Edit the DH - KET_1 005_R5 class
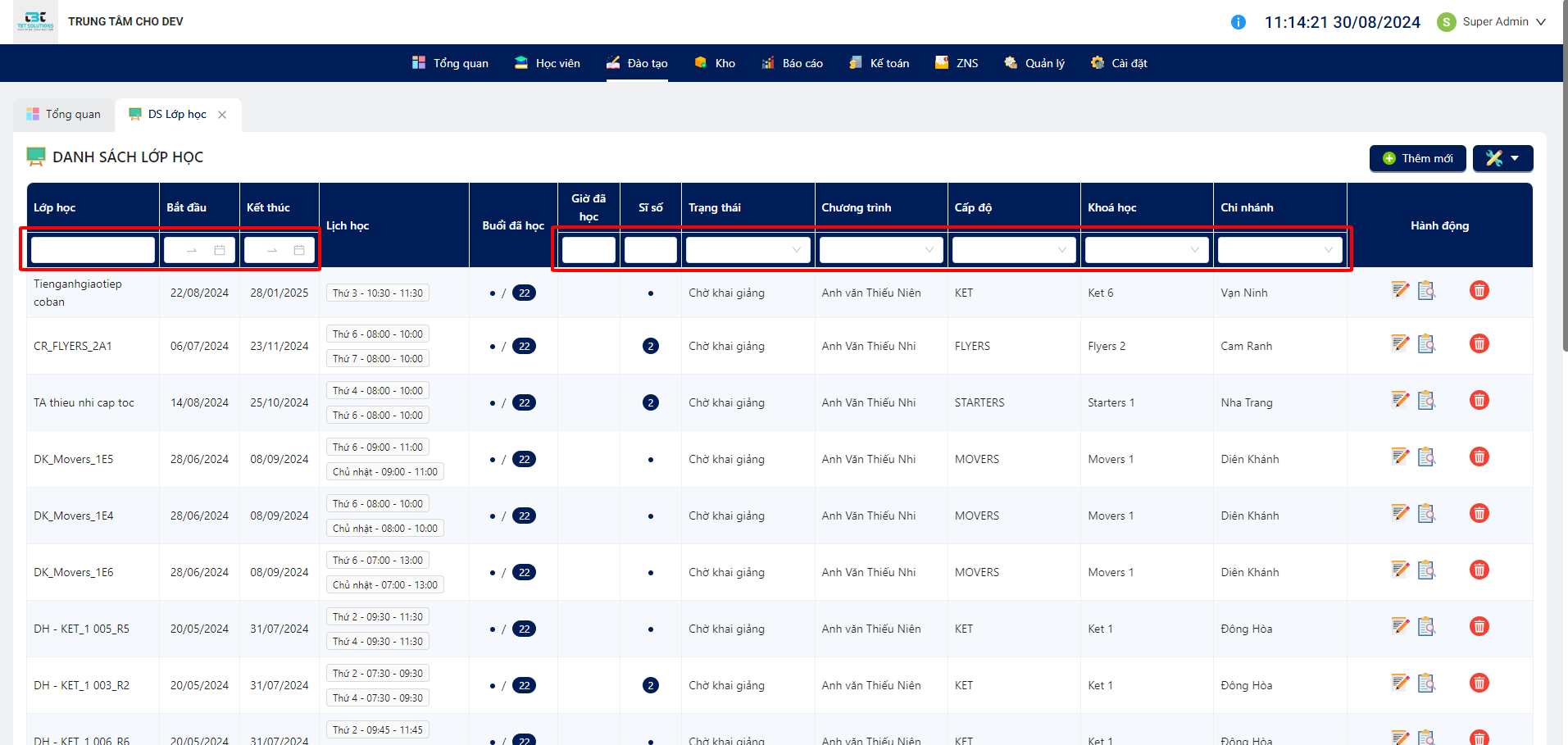This screenshot has height=745, width=1568. click(1401, 626)
